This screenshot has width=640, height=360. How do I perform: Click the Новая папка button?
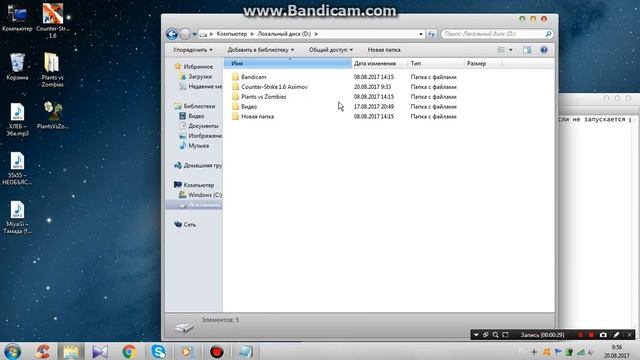384,50
